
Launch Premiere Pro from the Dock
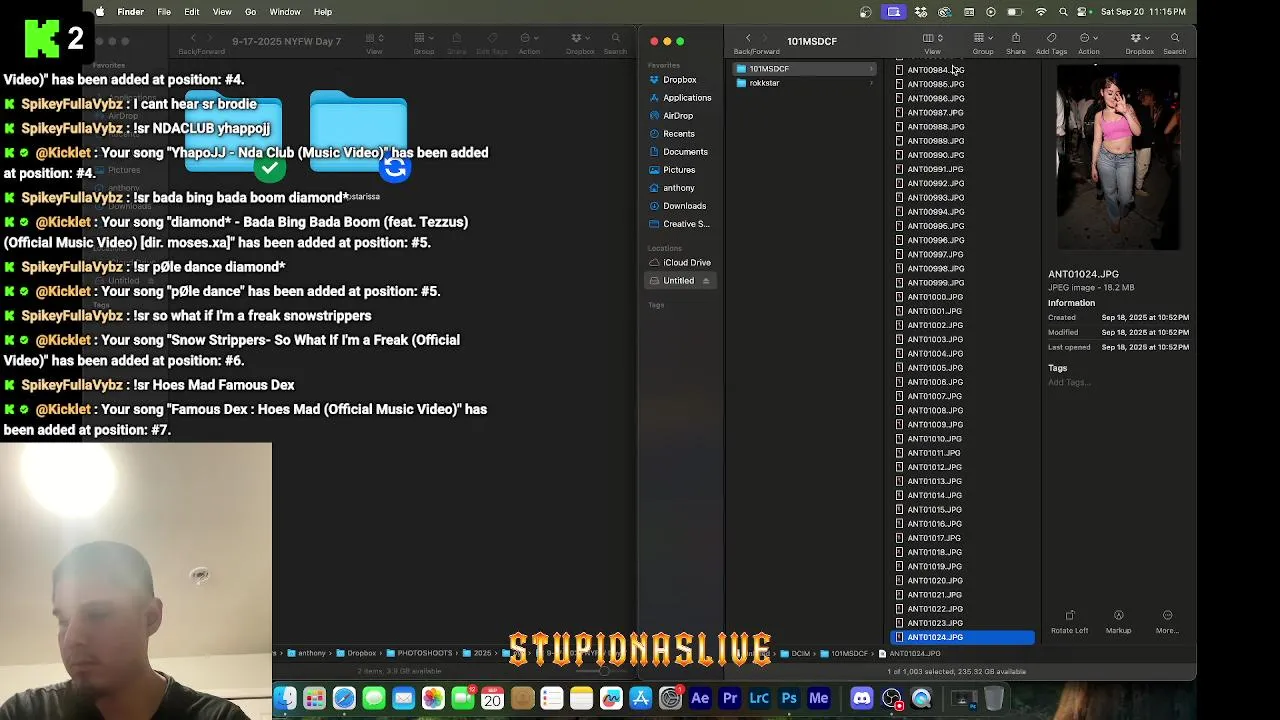click(x=730, y=698)
